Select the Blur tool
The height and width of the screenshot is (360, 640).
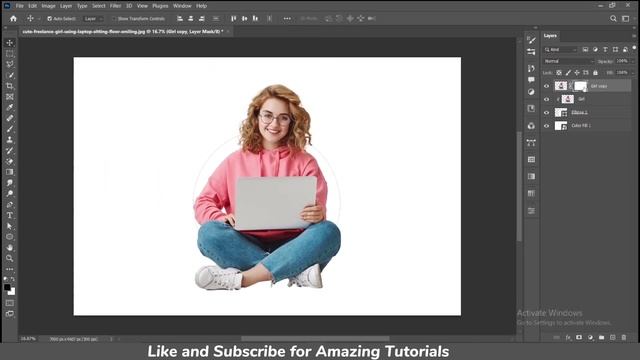[x=10, y=183]
